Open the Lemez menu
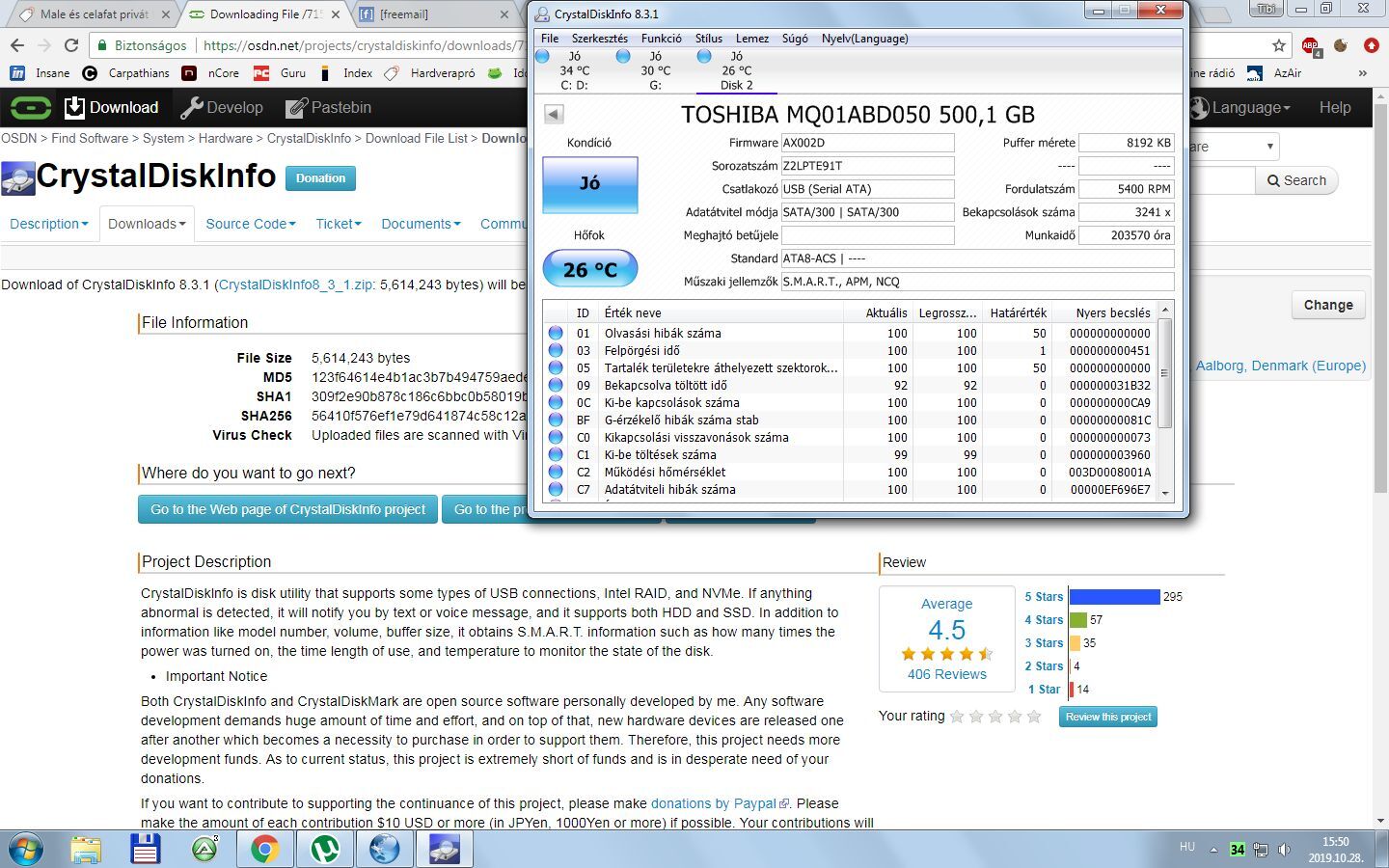 [x=752, y=39]
